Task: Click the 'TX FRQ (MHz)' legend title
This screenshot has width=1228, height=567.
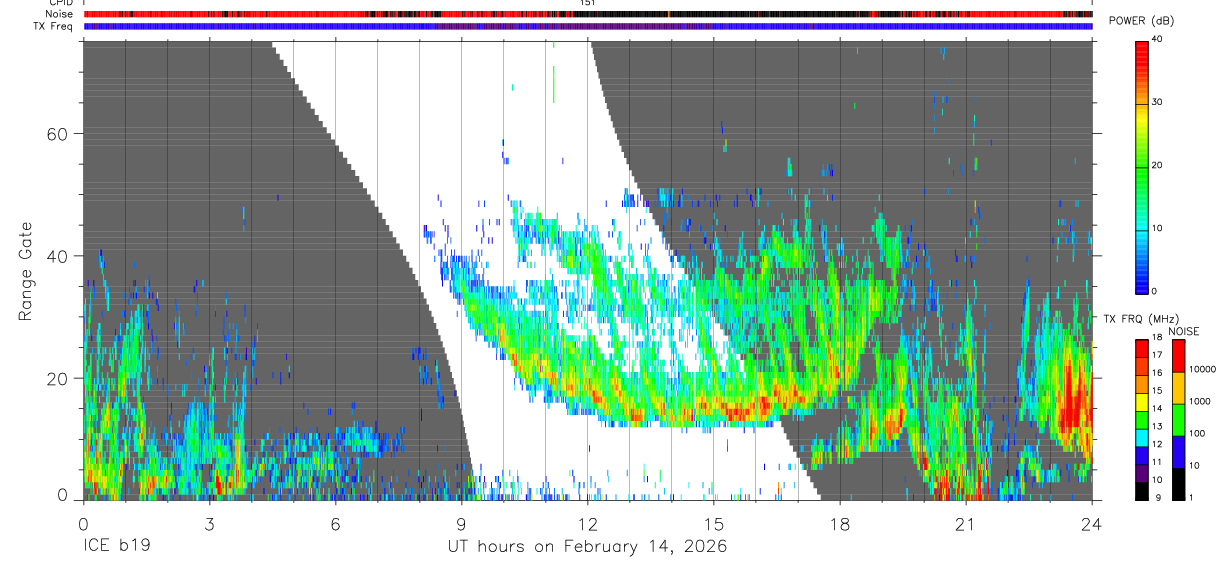Action: (1141, 319)
